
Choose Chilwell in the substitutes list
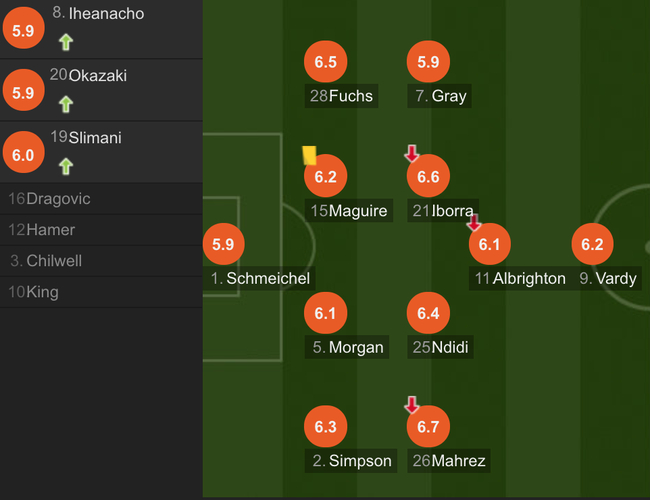coord(46,261)
